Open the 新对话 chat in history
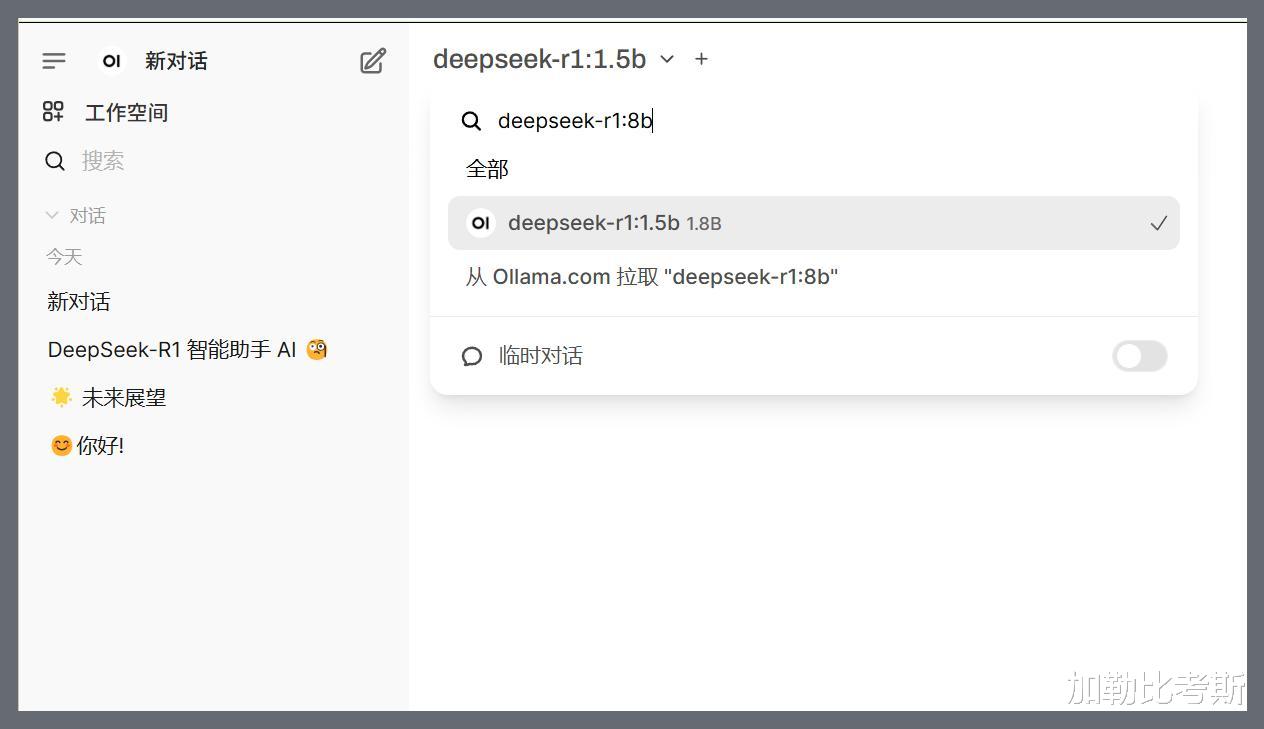The height and width of the screenshot is (729, 1264). (79, 301)
